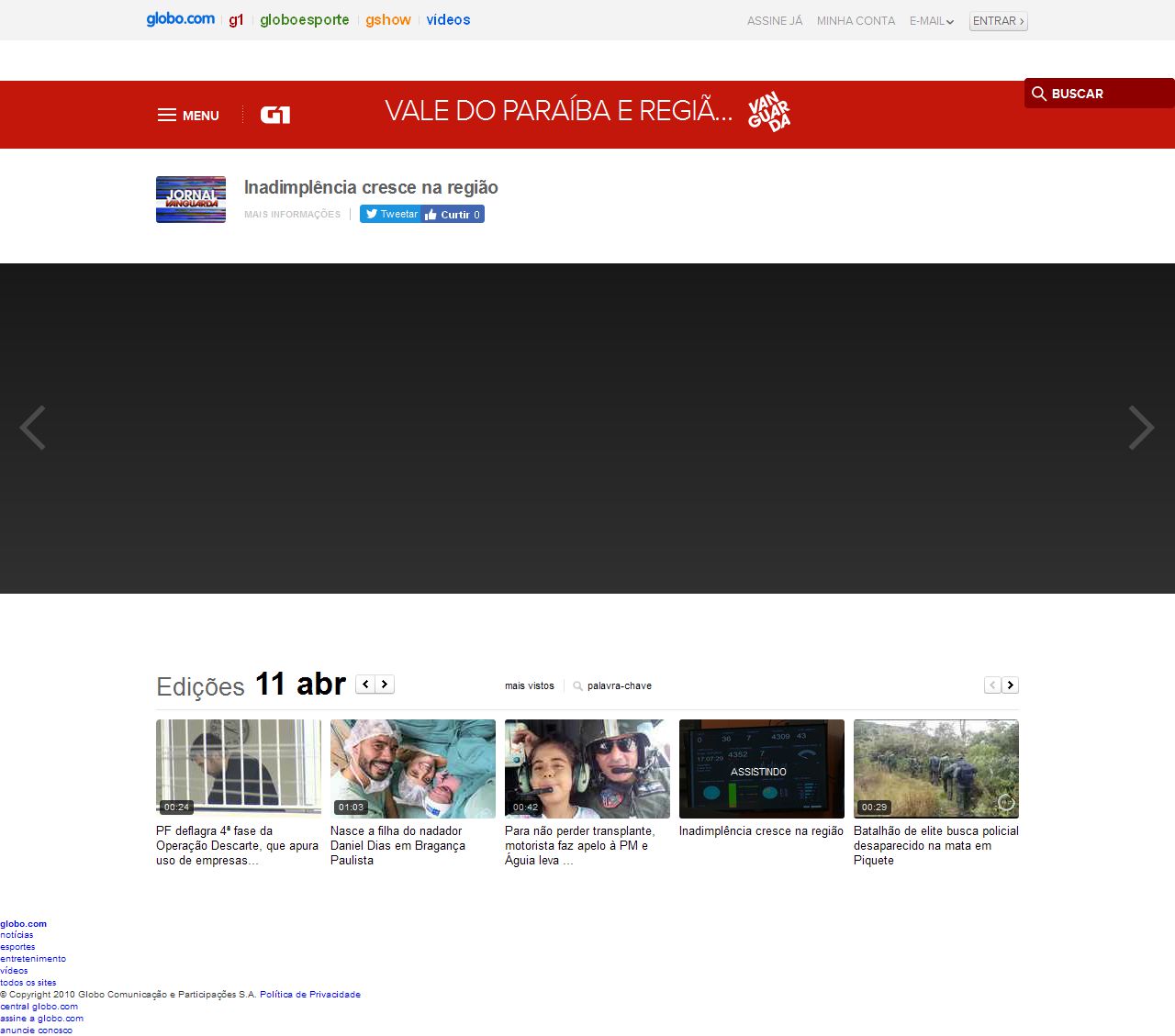Image resolution: width=1175 pixels, height=1036 pixels.
Task: Click the G1 logo
Action: pos(275,115)
